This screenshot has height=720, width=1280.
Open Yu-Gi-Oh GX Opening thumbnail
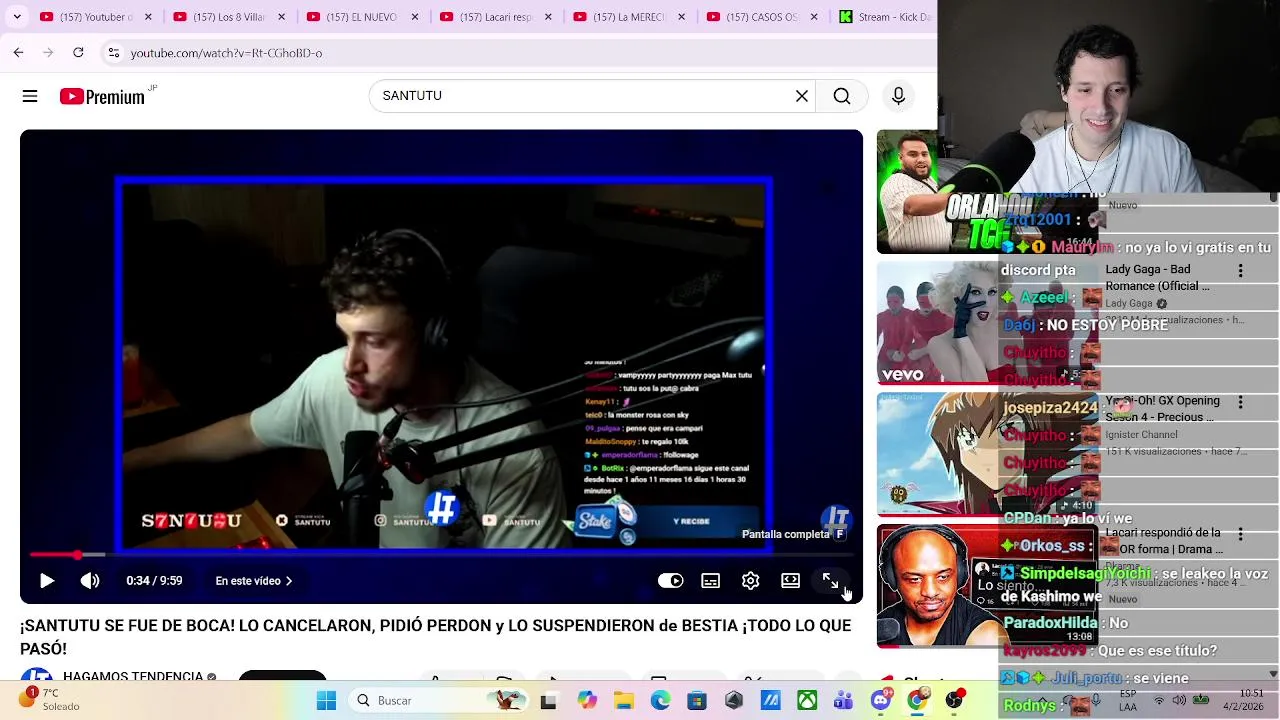pos(938,454)
